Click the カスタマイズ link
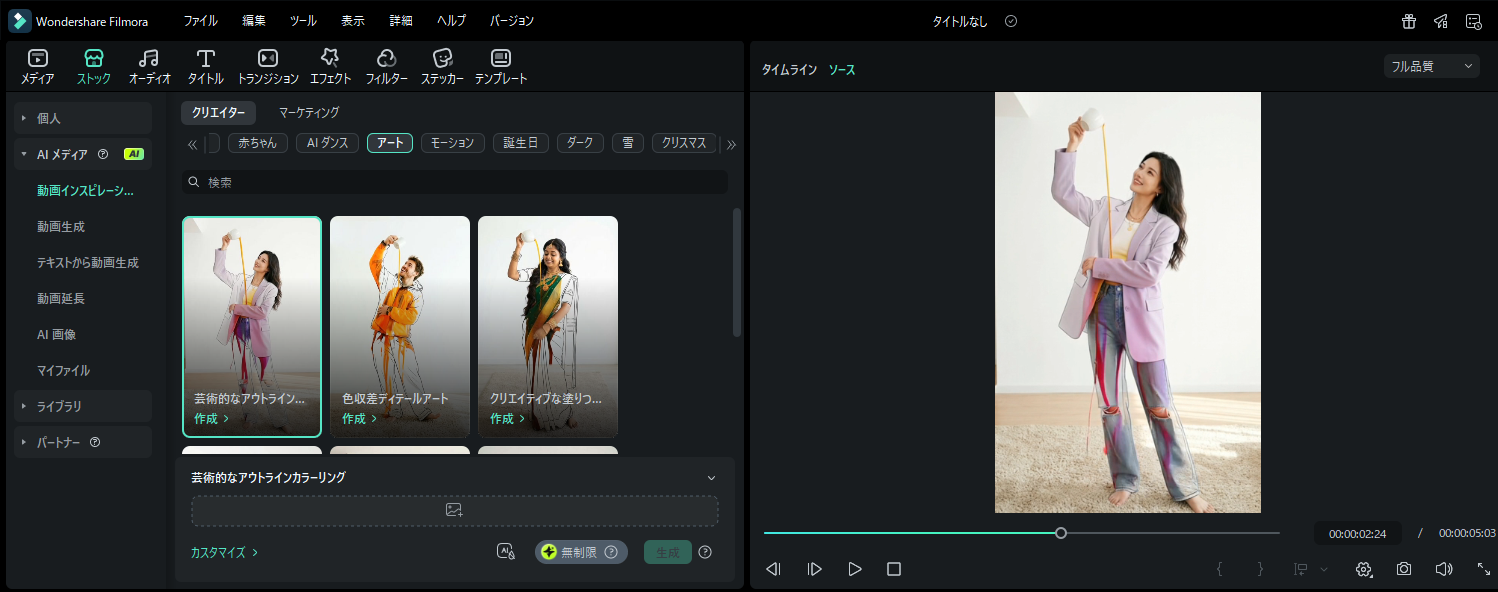1498x592 pixels. (x=224, y=552)
